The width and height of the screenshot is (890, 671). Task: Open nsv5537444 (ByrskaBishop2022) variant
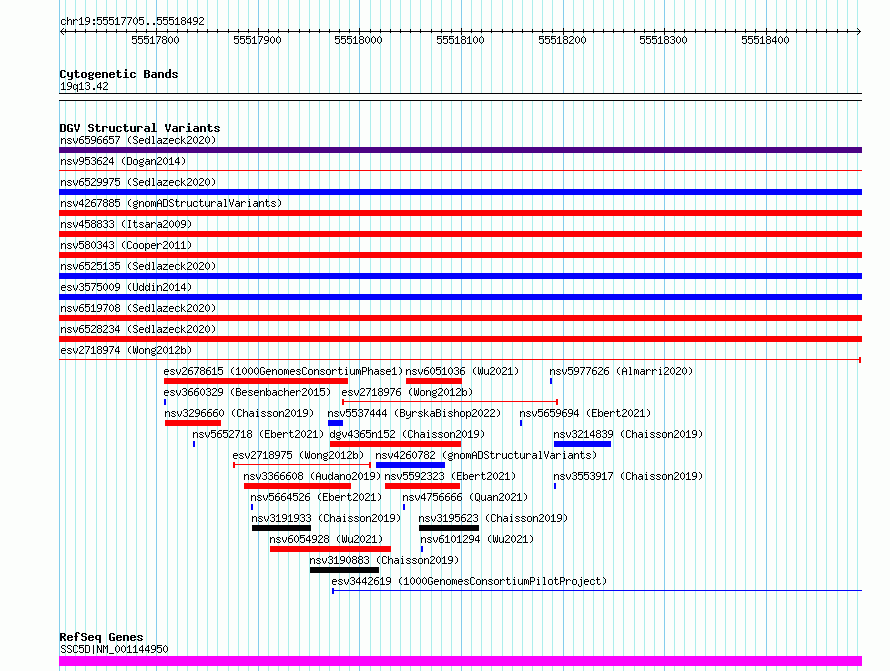point(414,413)
